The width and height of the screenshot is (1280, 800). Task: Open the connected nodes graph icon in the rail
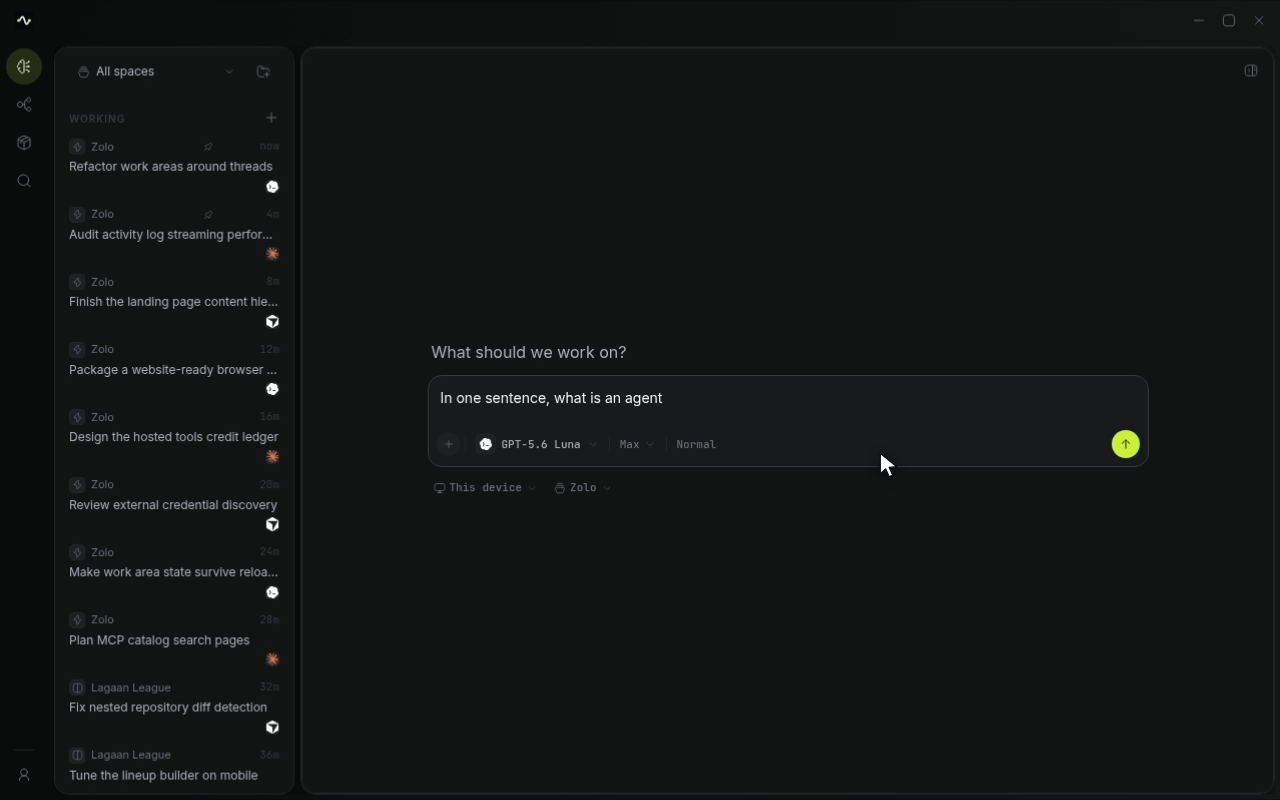24,105
